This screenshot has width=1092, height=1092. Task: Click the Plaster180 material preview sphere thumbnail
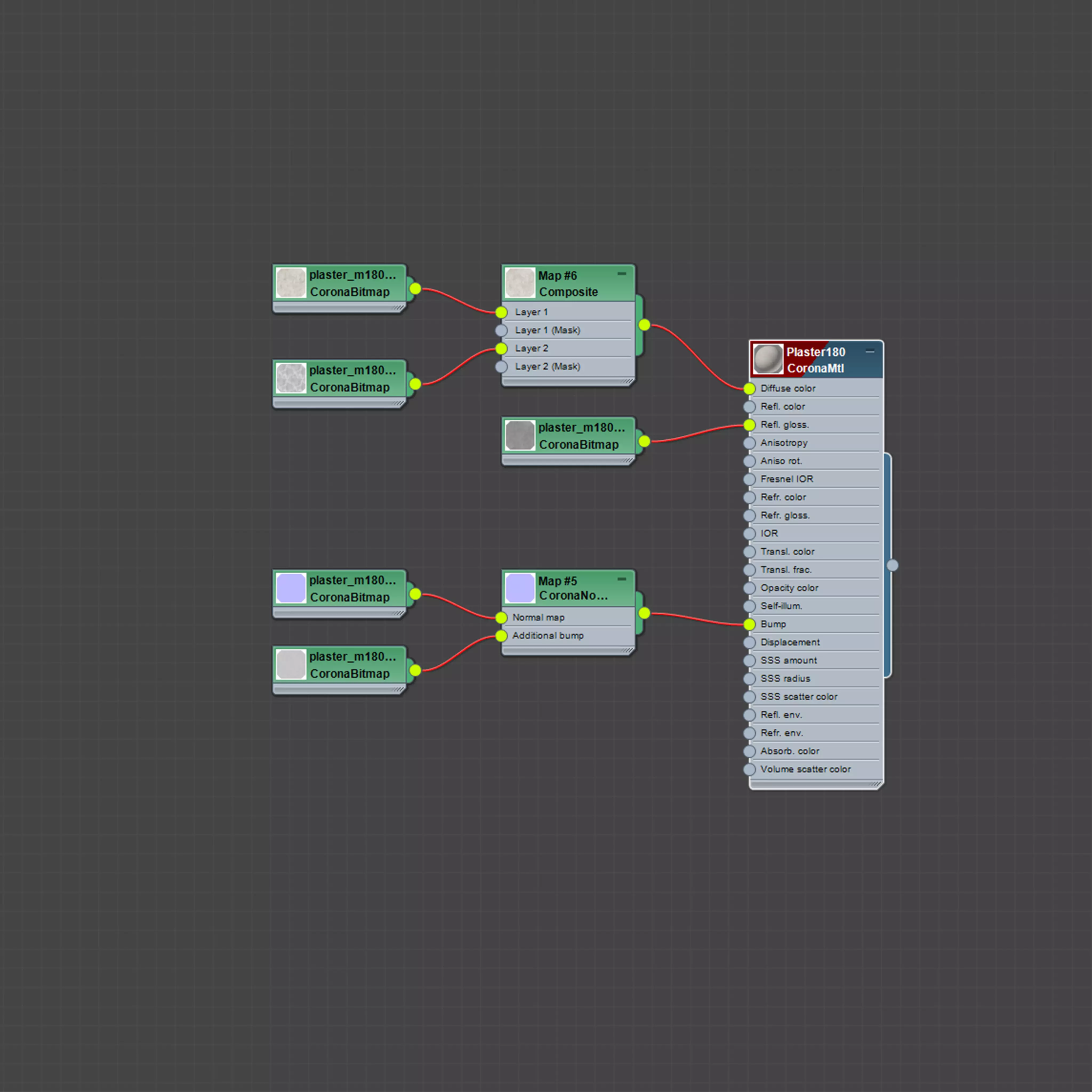pyautogui.click(x=768, y=359)
